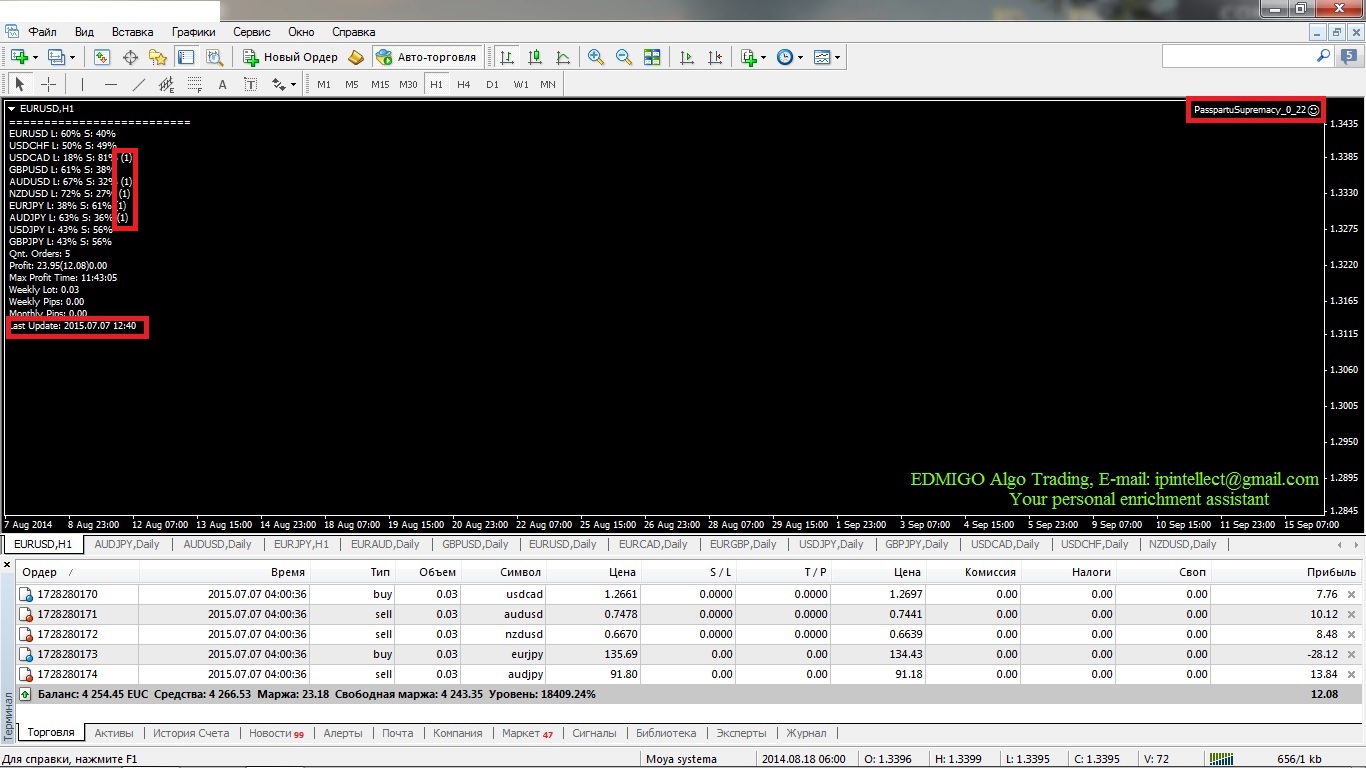Open MetaEditor yellow book icon

click(x=356, y=57)
